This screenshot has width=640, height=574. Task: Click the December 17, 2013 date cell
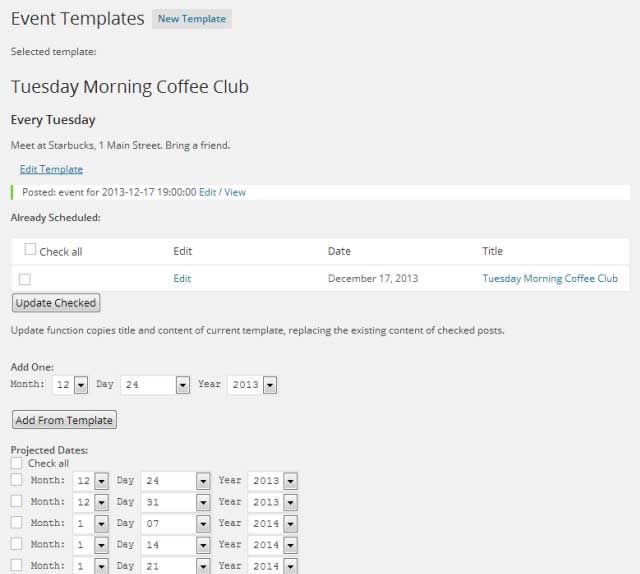click(x=373, y=278)
